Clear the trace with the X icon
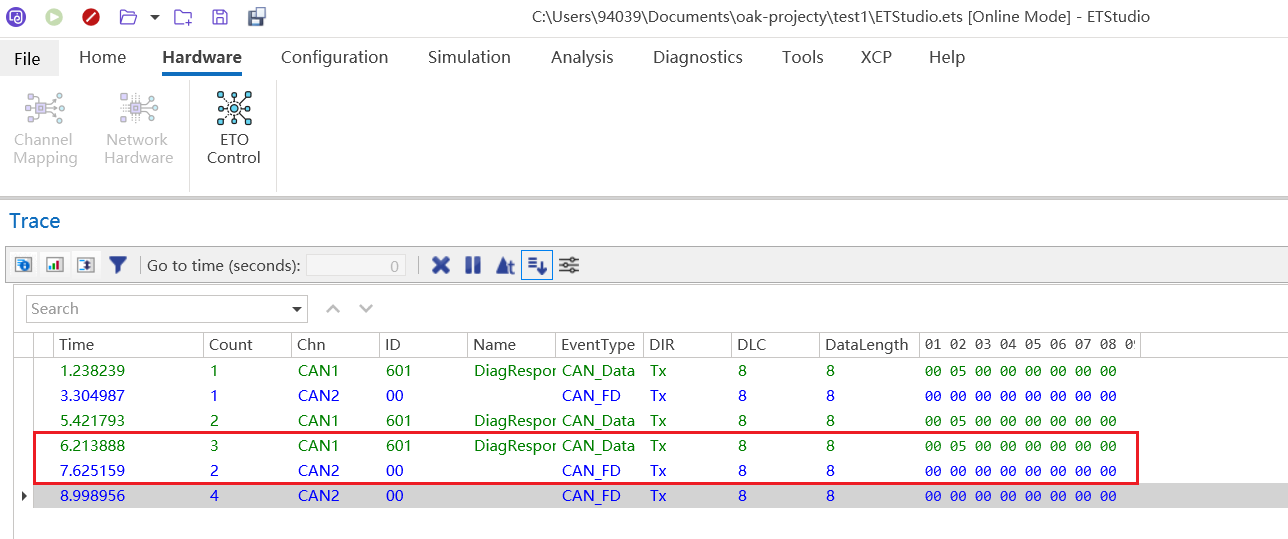Screen dimensions: 1288x539 [440, 265]
